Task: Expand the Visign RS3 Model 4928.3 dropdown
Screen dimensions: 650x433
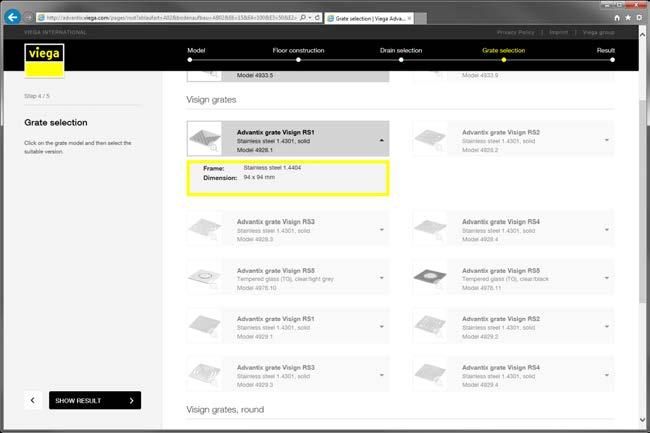Action: [381, 230]
